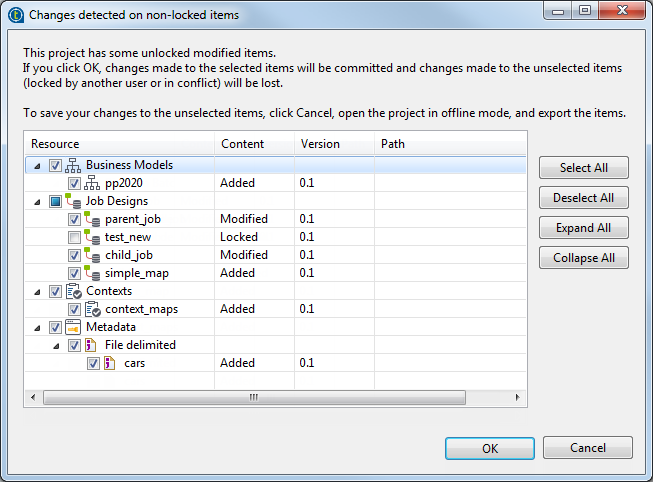
Task: Toggle the test_new checkbox
Action: [75, 237]
